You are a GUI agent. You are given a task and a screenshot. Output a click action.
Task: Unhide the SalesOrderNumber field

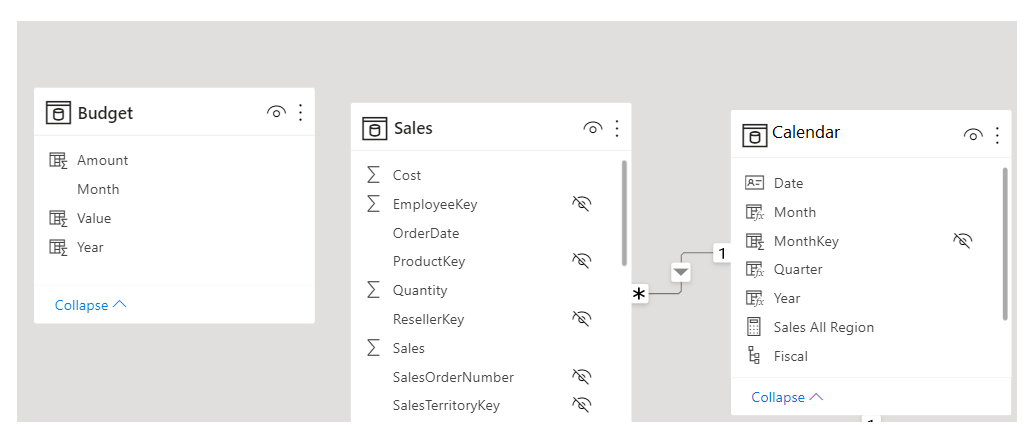pos(581,376)
